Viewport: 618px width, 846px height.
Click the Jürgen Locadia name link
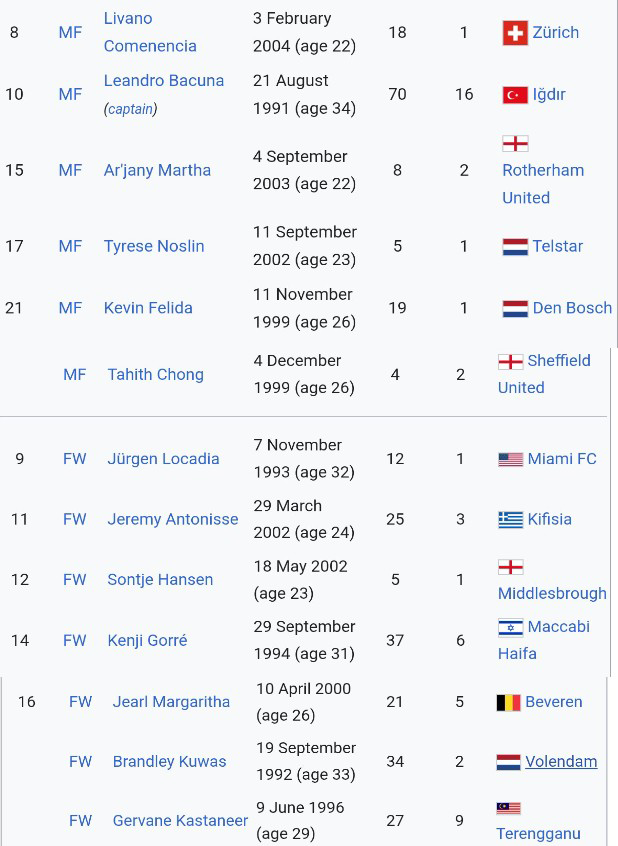click(163, 459)
